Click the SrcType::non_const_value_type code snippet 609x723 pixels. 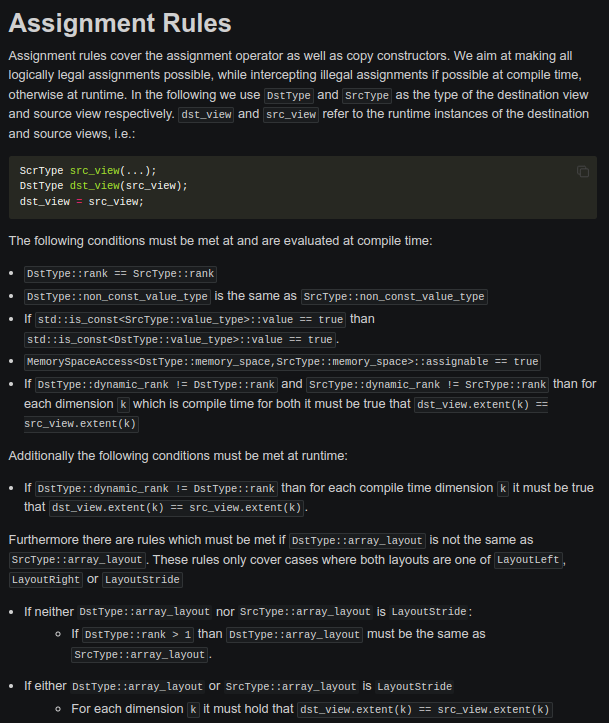point(394,296)
